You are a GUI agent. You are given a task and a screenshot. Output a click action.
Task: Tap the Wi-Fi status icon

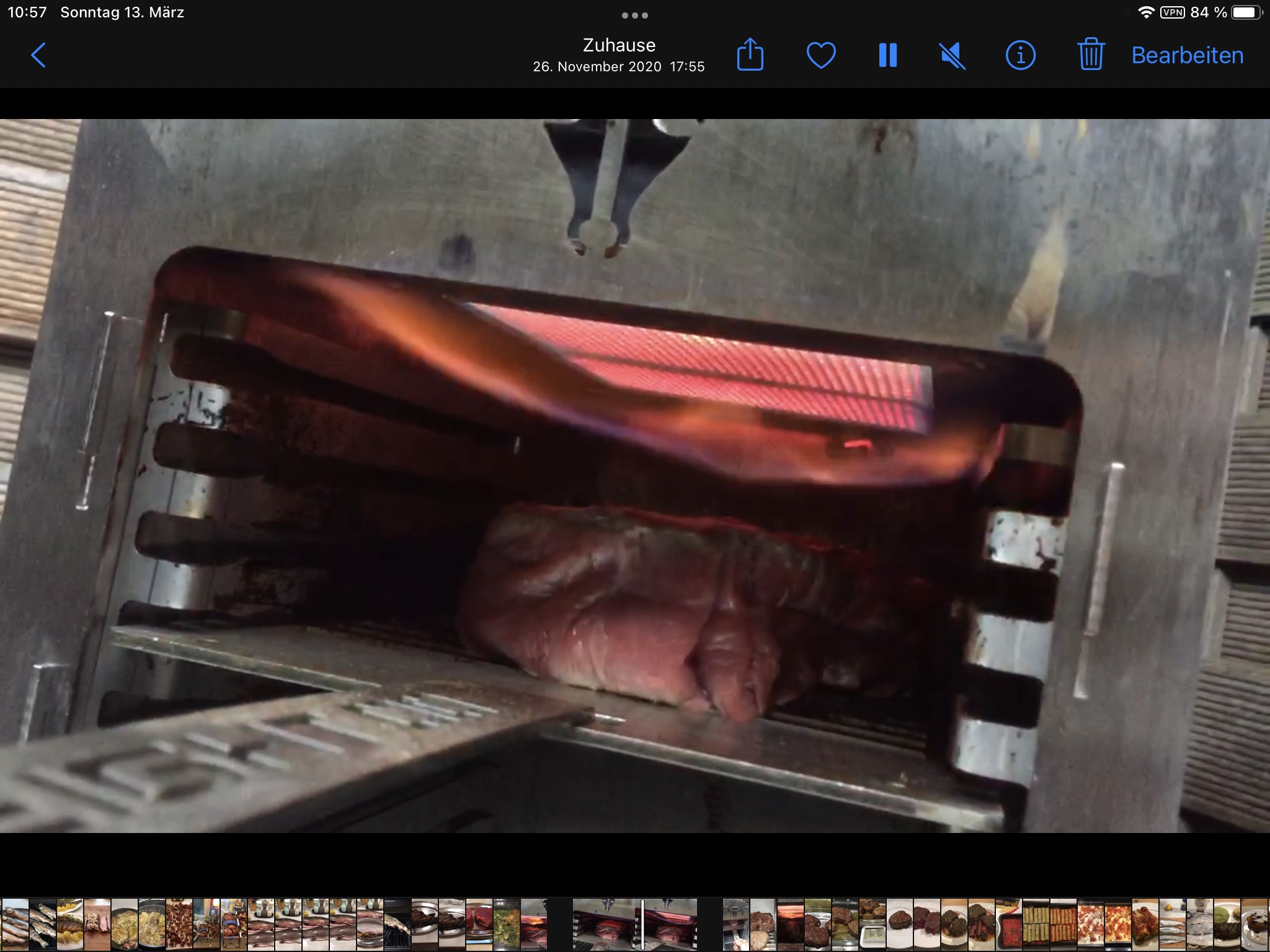tap(1146, 12)
